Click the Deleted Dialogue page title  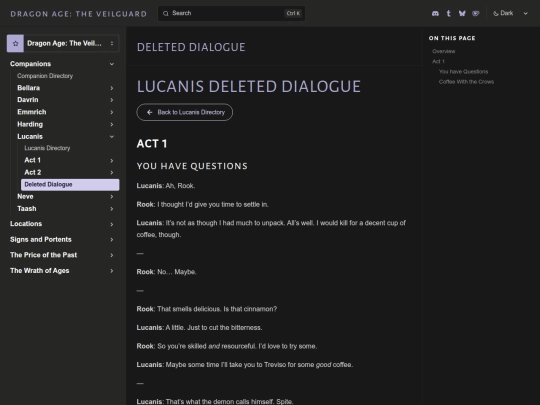click(x=191, y=47)
